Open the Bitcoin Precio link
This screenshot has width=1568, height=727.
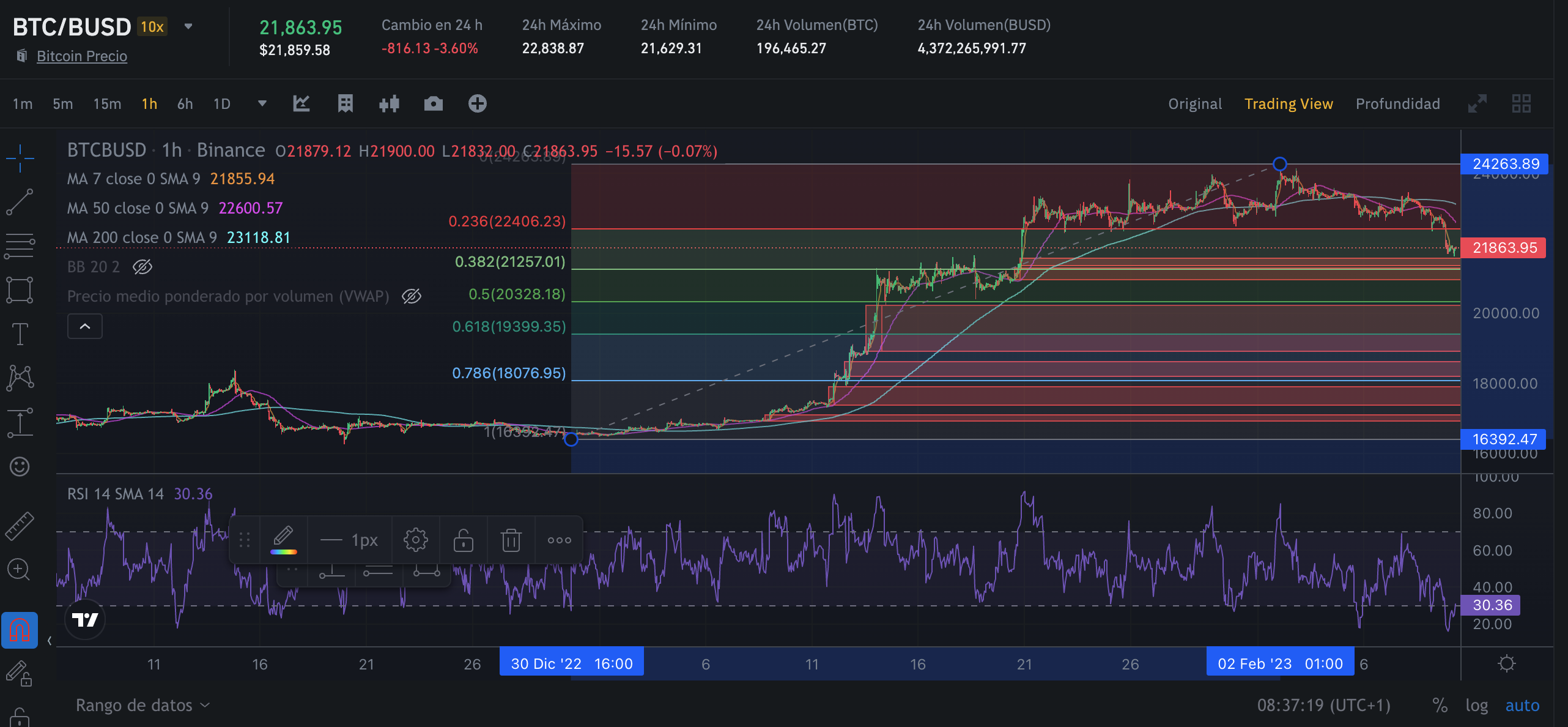[81, 56]
